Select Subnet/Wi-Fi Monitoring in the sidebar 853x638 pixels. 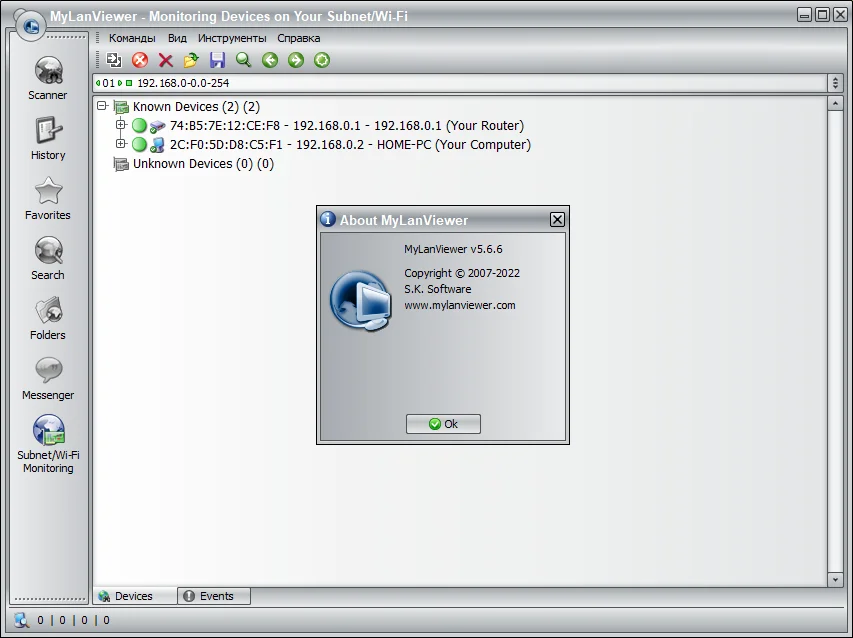[x=48, y=444]
